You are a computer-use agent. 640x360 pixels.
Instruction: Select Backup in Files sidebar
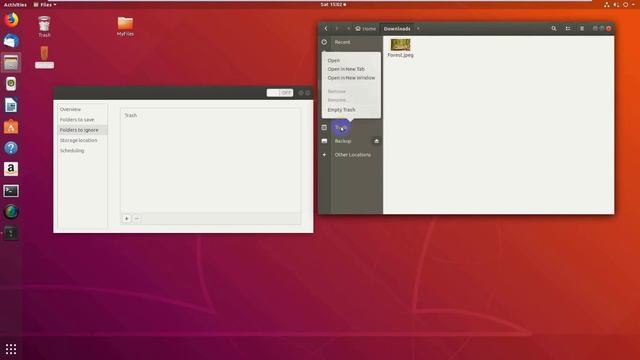343,141
